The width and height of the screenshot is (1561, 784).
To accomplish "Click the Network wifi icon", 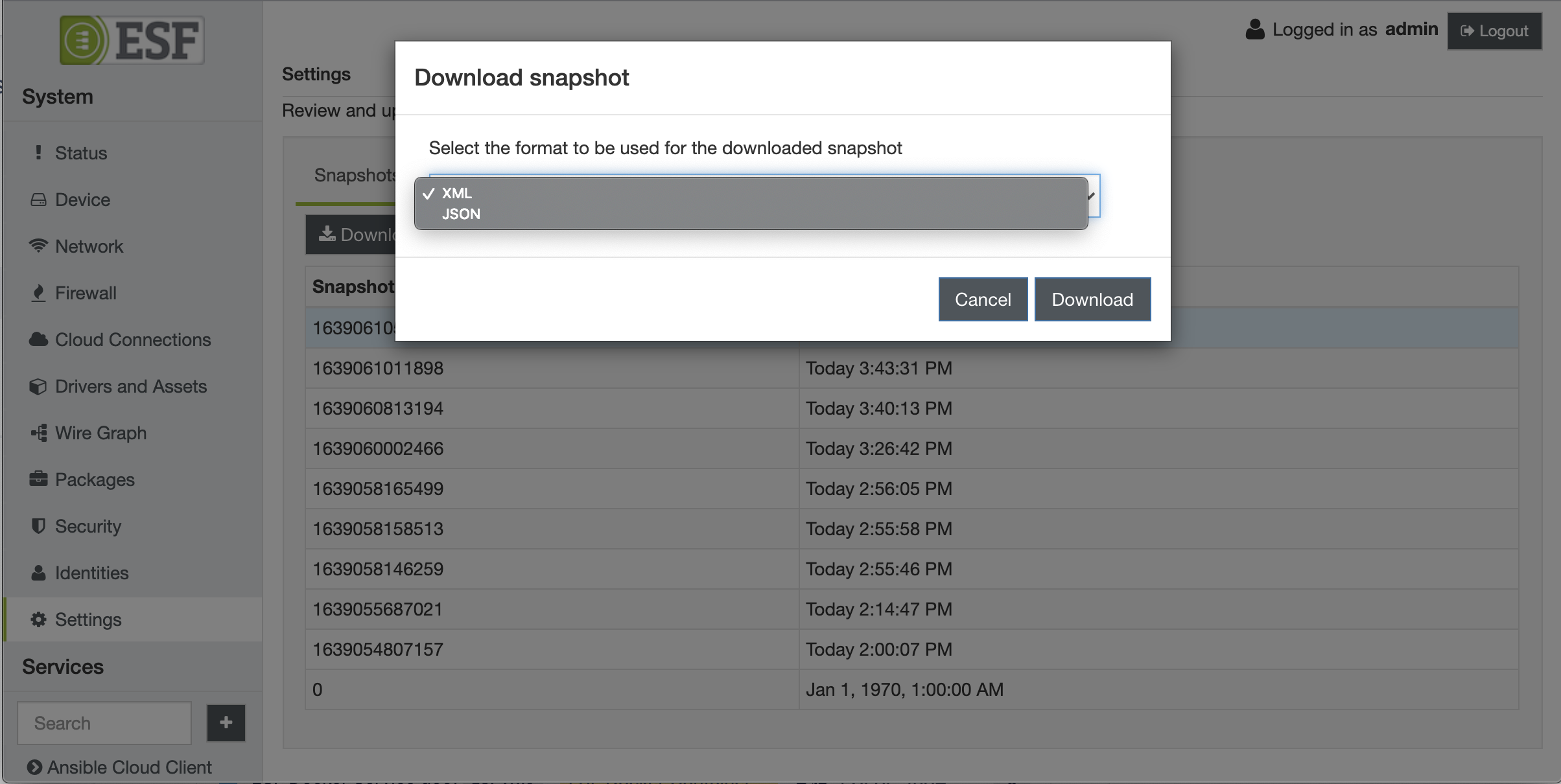I will pos(38,246).
